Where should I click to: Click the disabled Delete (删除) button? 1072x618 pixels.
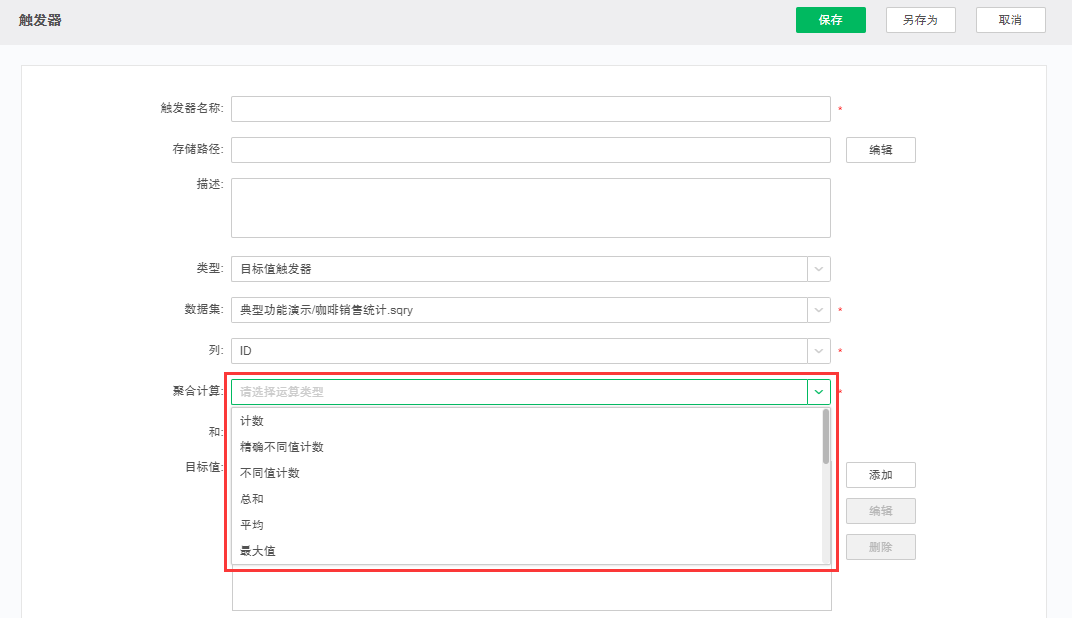pos(880,547)
